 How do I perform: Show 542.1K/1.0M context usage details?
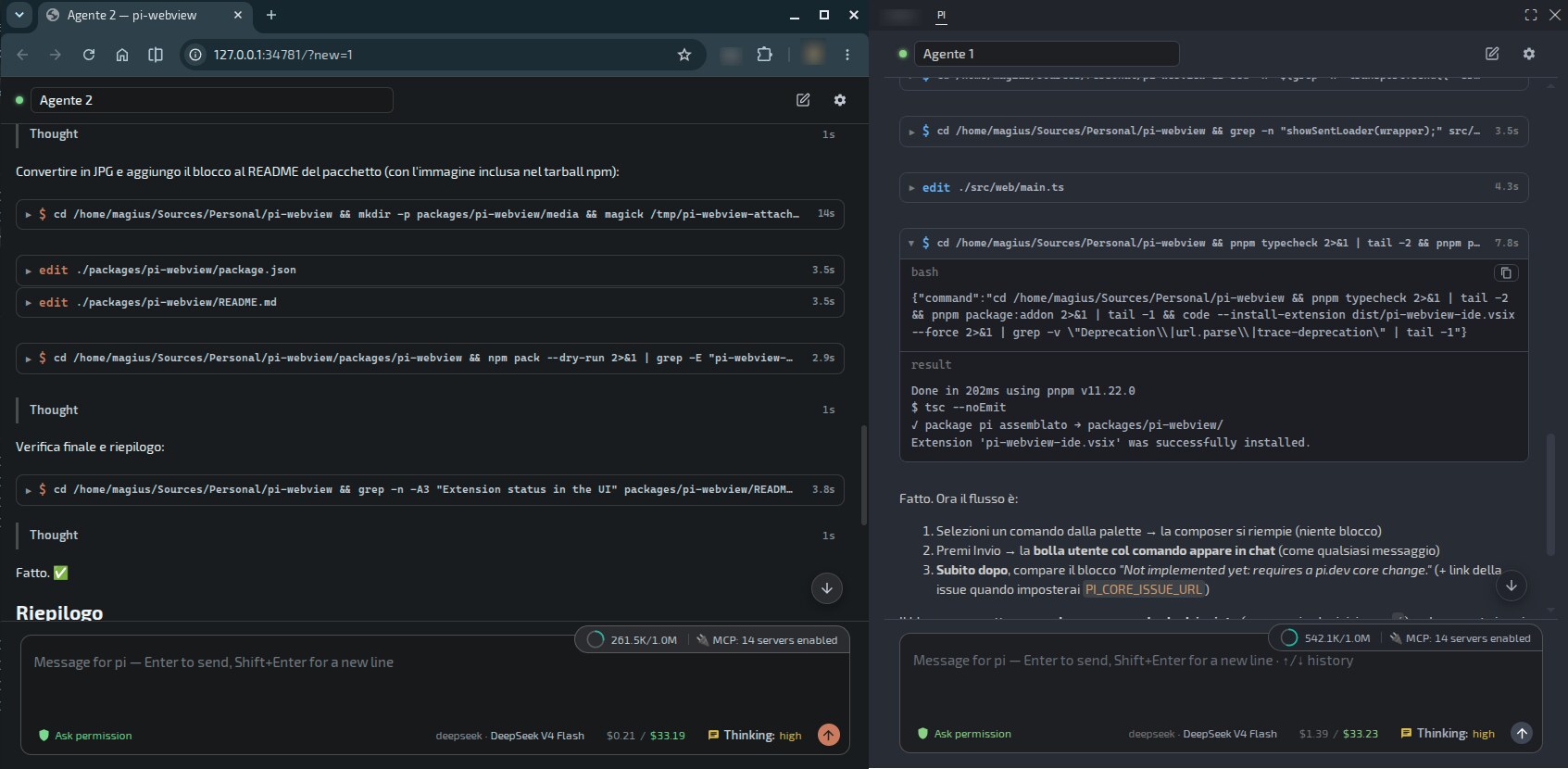[x=1326, y=638]
